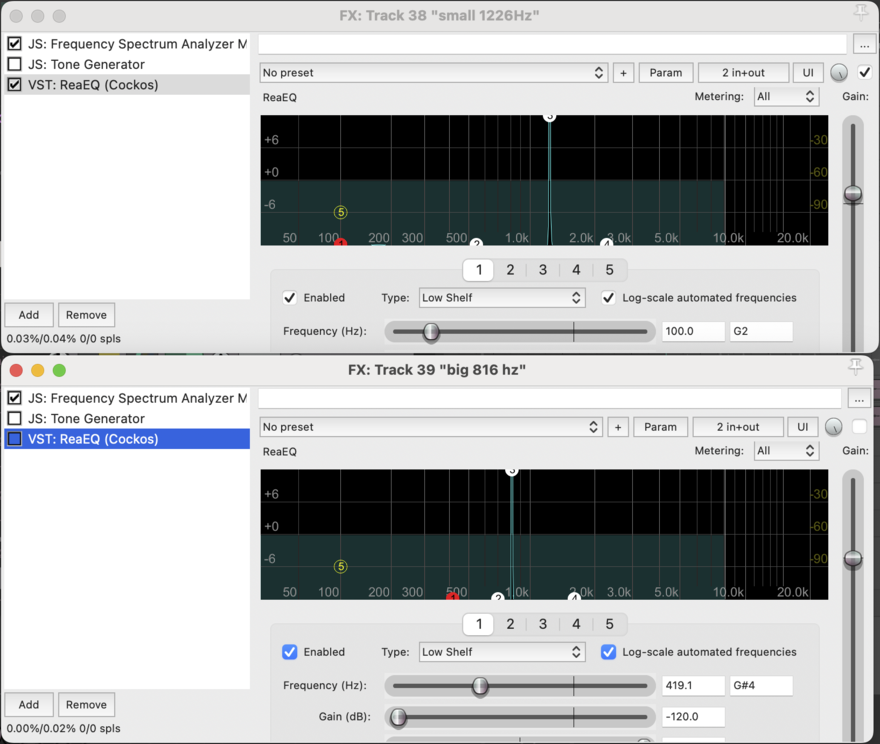Enable JS: Tone Generator in Track 39
The height and width of the screenshot is (744, 880).
click(15, 419)
